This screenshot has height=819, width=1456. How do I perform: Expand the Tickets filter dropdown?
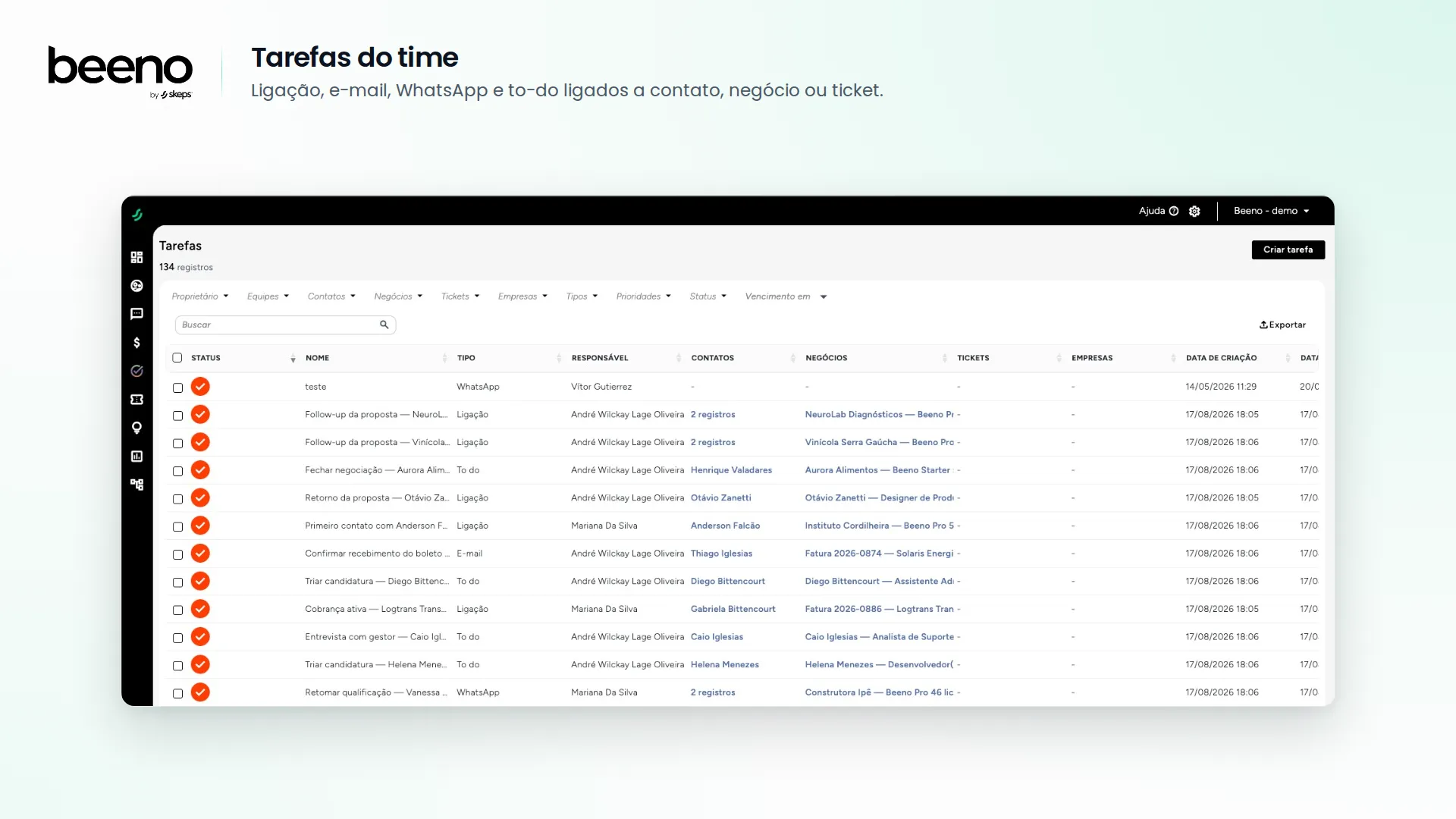[460, 297]
